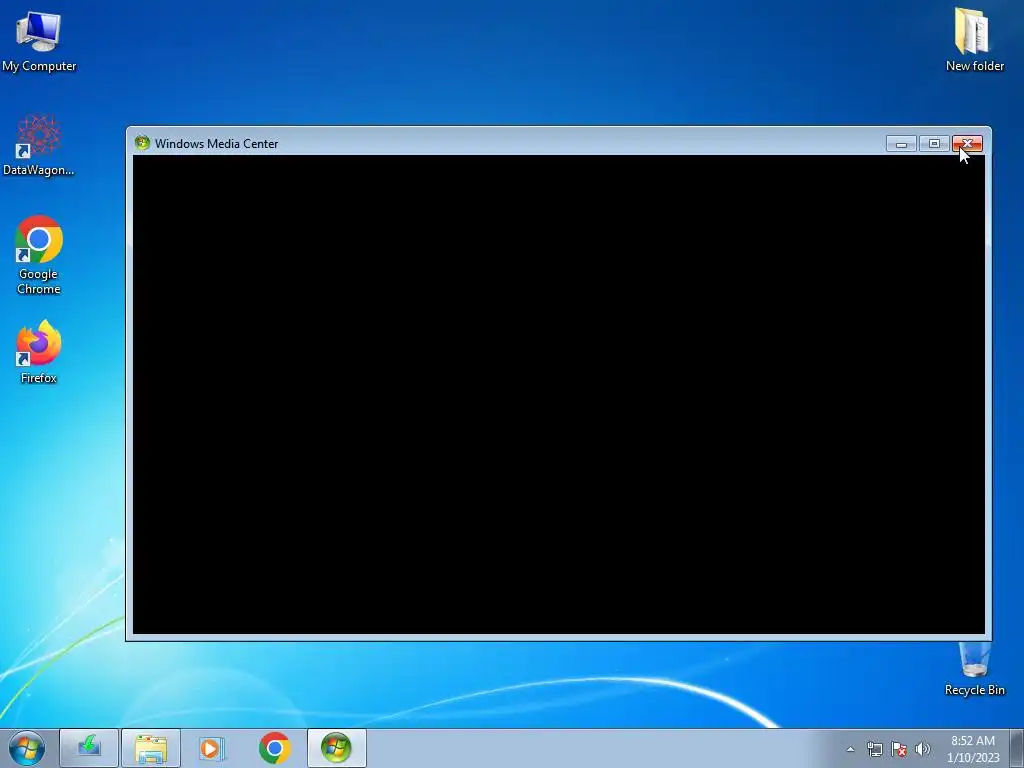Click Windows Media Center taskbar button
This screenshot has width=1024, height=768.
pyautogui.click(x=336, y=748)
